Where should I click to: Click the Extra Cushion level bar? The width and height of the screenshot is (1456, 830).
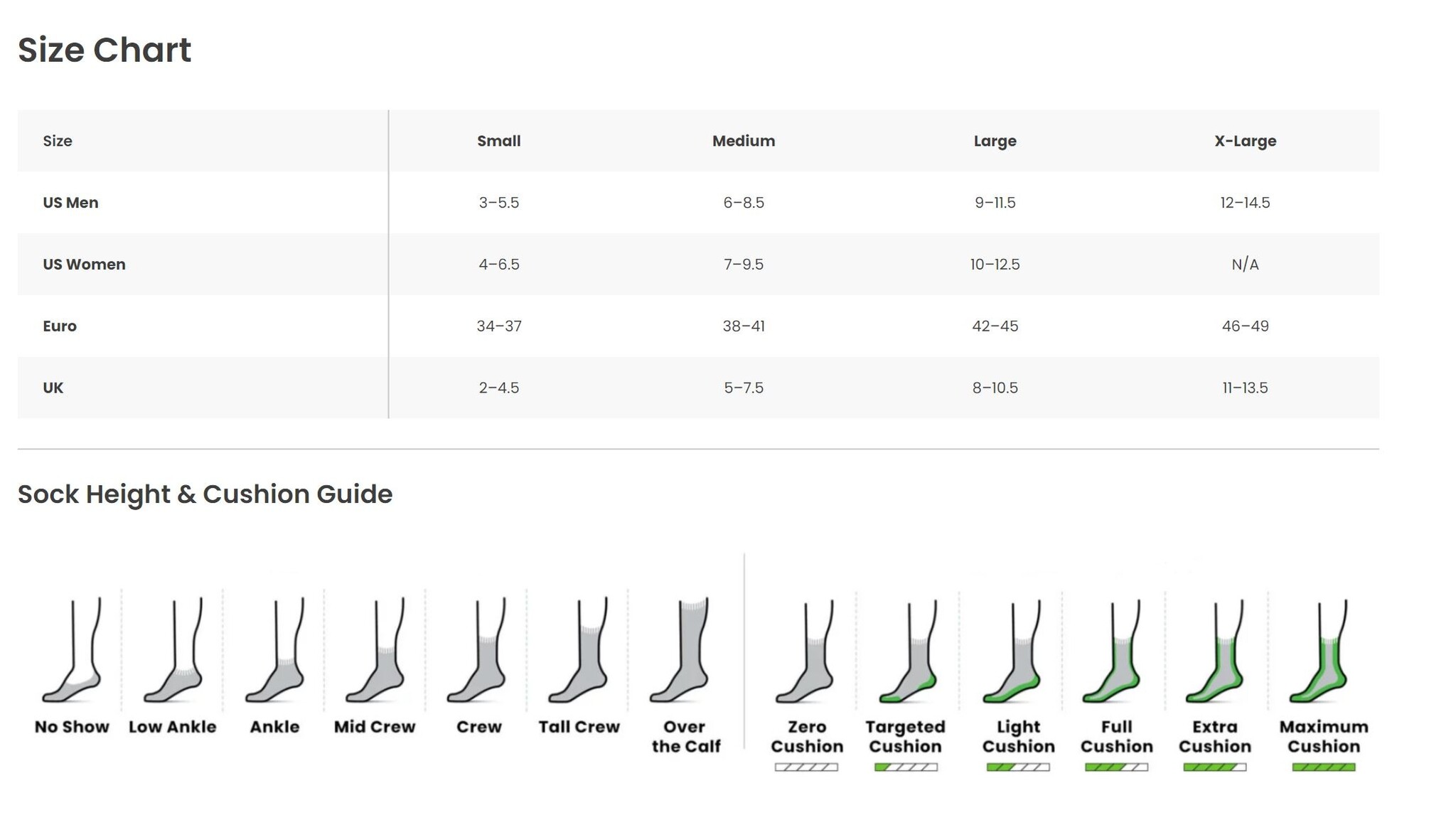click(x=1214, y=767)
